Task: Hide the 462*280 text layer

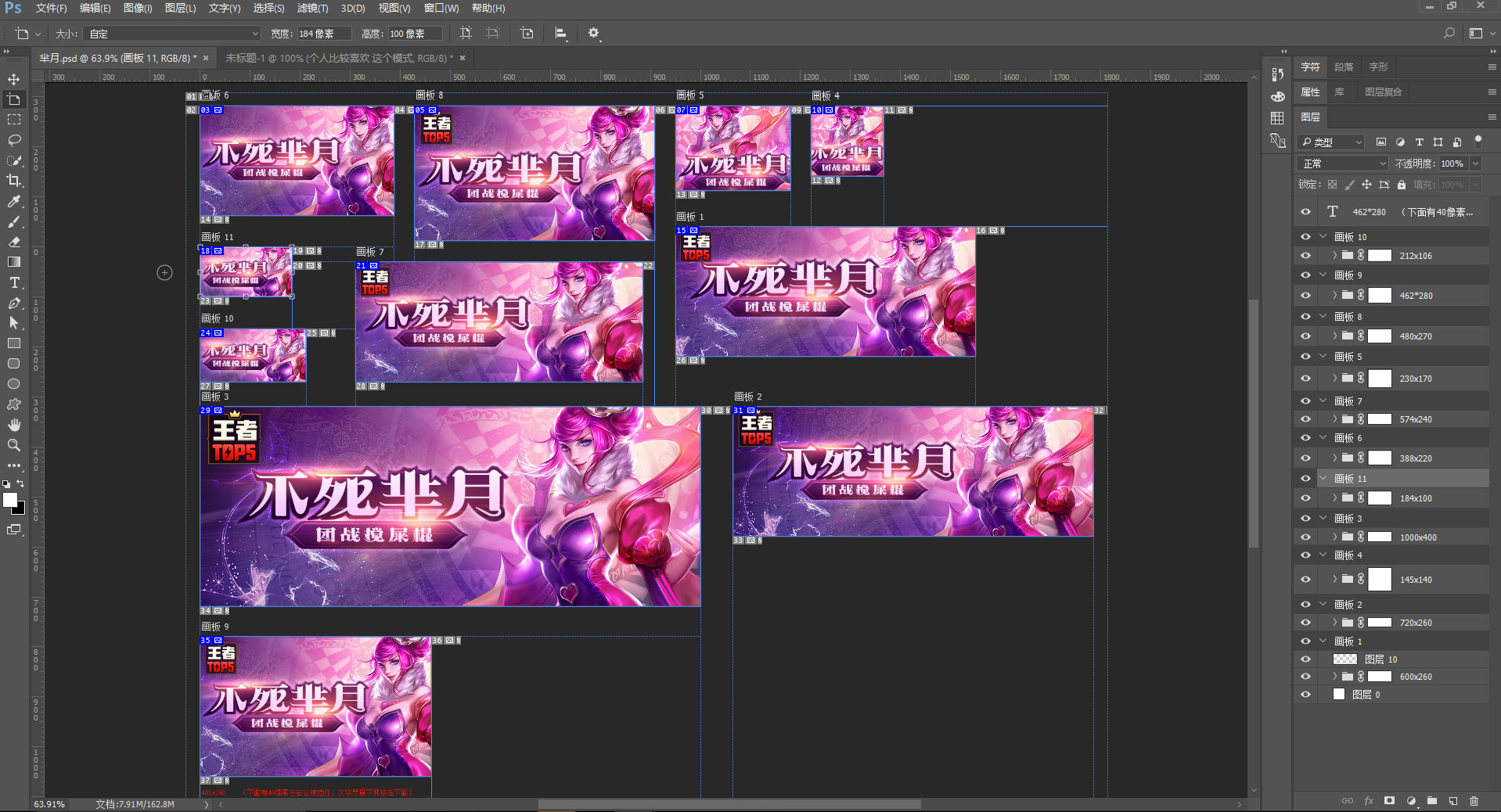Action: click(1305, 212)
